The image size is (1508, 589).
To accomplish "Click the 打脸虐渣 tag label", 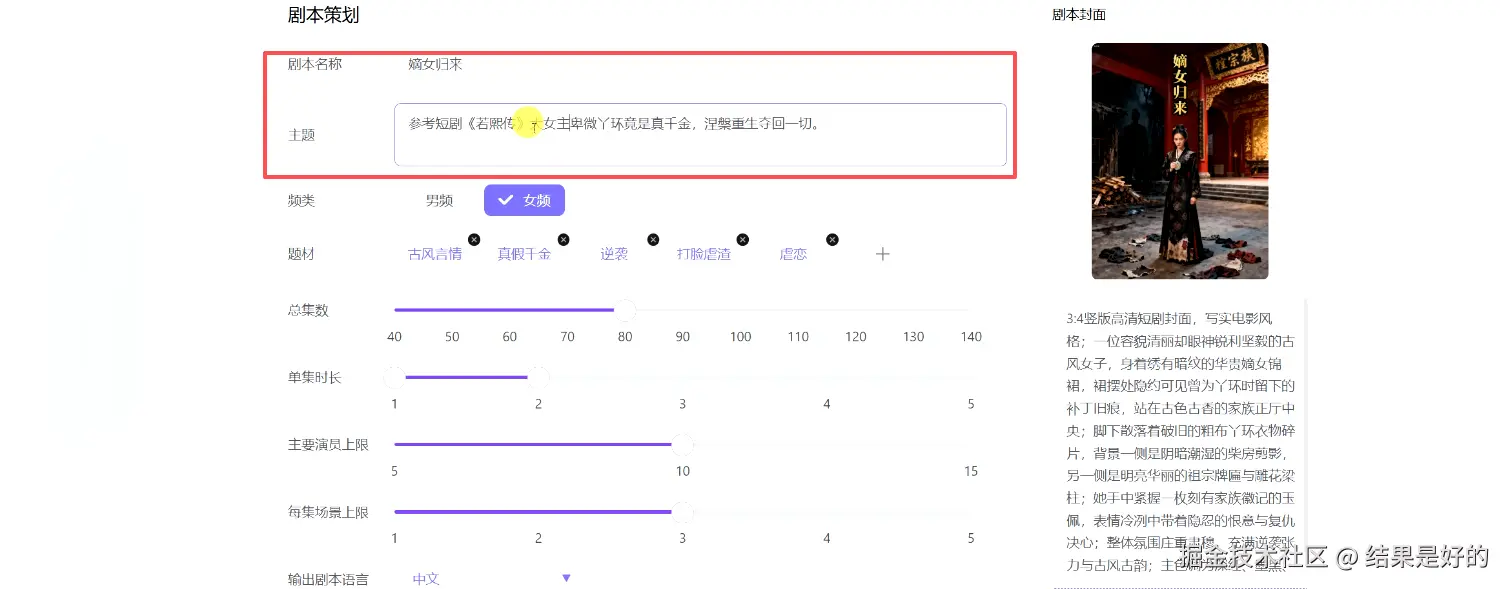I will (703, 254).
